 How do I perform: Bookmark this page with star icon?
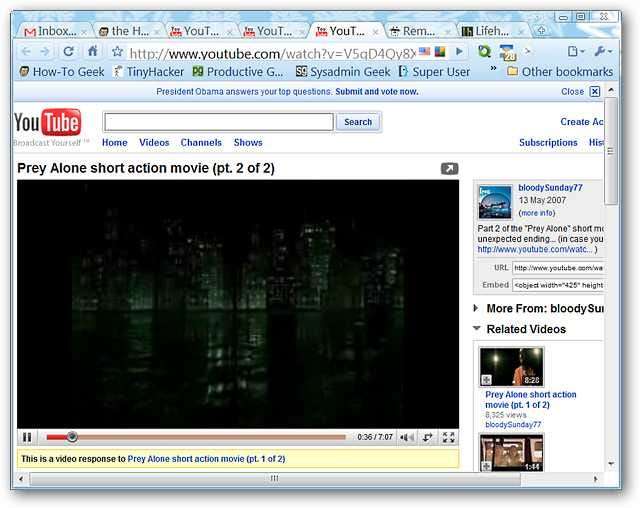[117, 52]
